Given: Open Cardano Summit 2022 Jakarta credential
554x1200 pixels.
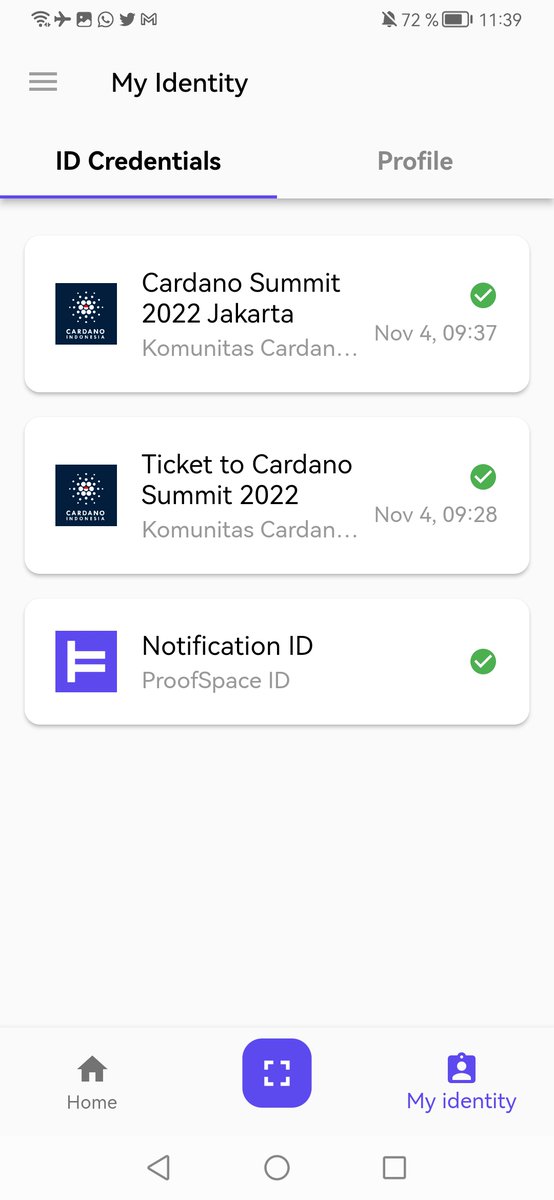Looking at the screenshot, I should click(277, 314).
